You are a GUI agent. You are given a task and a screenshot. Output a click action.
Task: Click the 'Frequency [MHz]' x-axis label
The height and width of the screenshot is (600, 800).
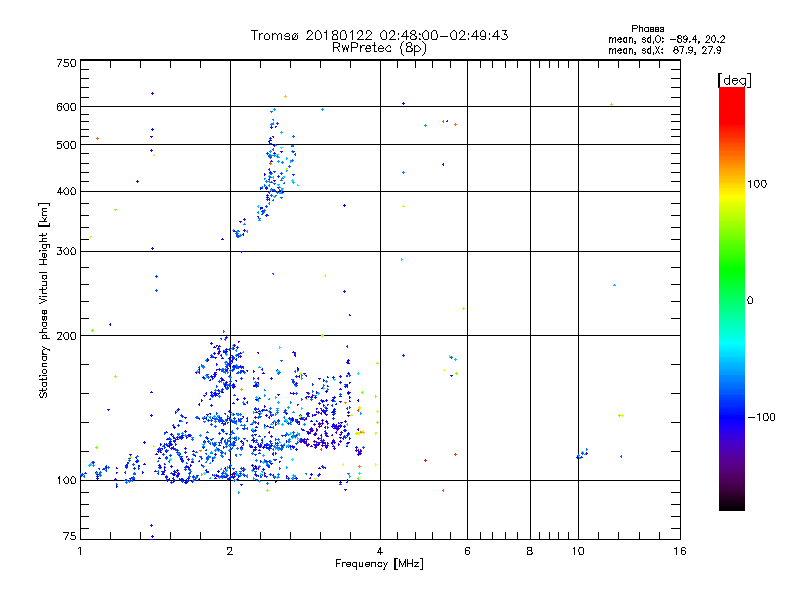379,564
